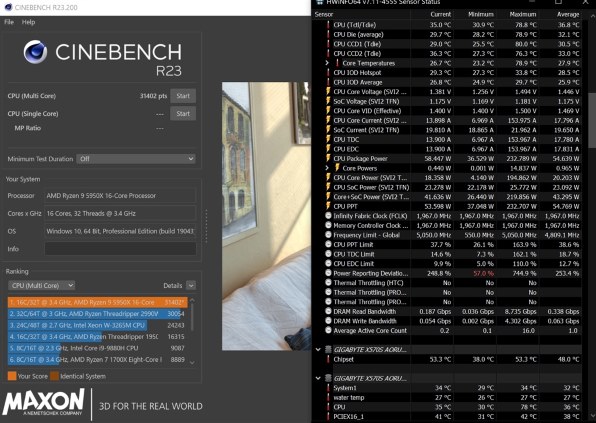Collapse the first GIGABYTE X570S AORU group
Image resolution: width=596 pixels, height=423 pixels.
(318, 349)
